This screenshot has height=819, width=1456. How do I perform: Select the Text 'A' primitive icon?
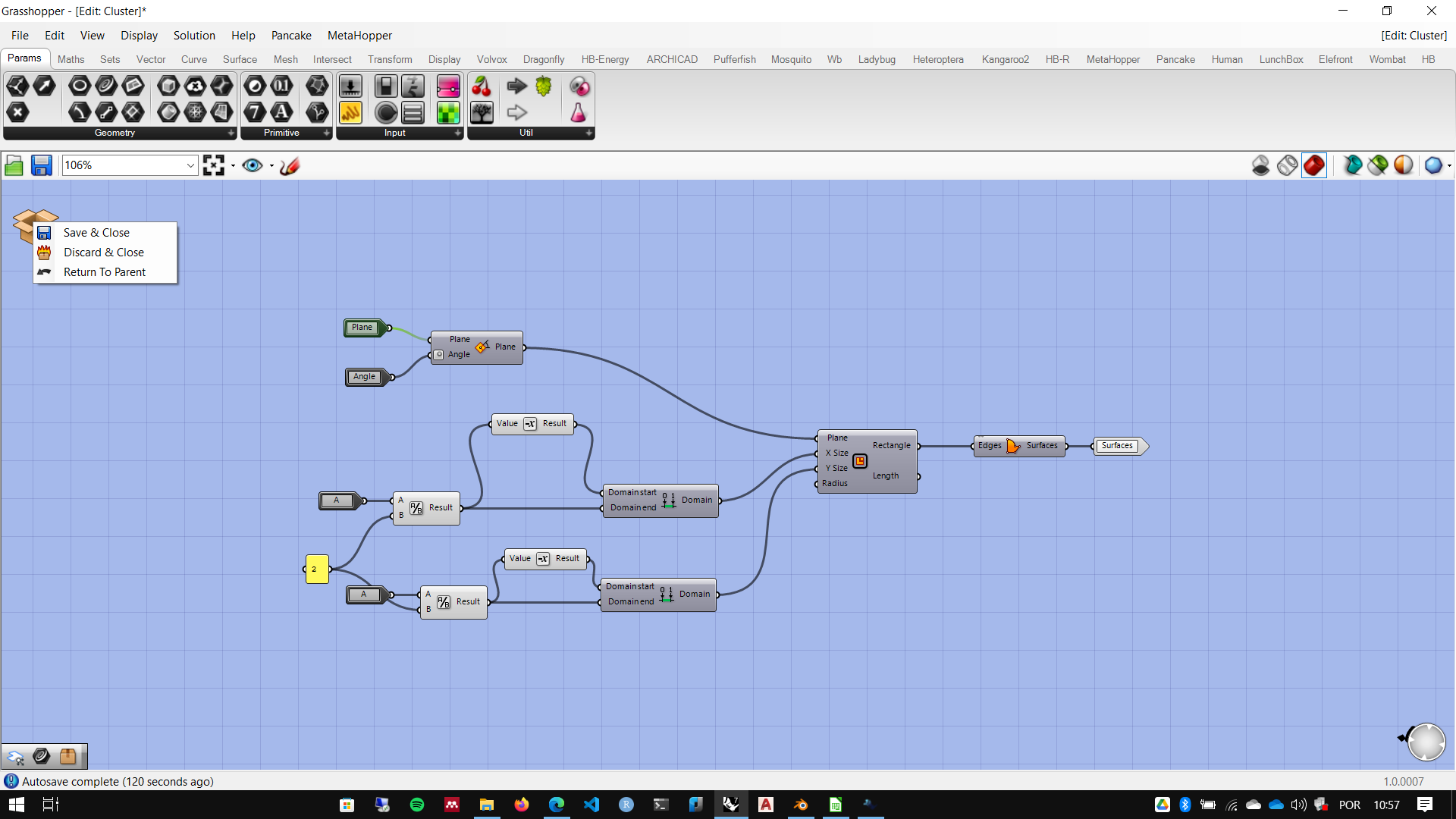(281, 113)
